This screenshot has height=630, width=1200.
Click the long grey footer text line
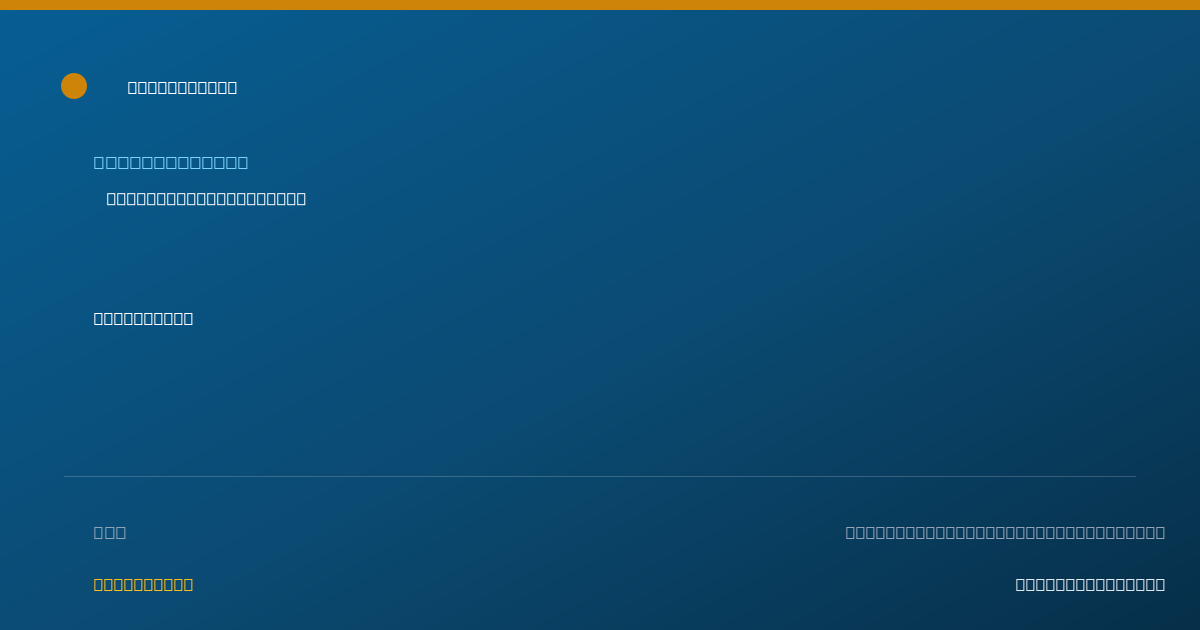(x=1005, y=532)
